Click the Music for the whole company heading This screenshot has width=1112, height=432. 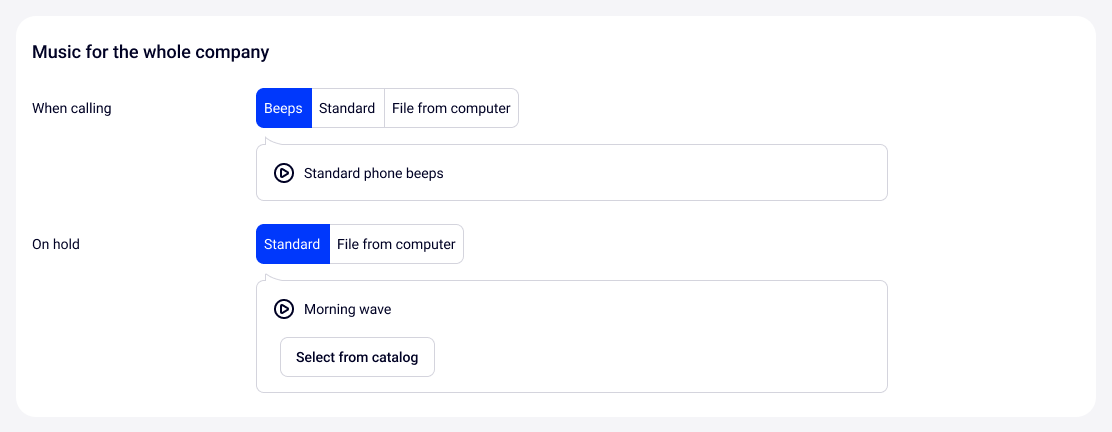150,51
